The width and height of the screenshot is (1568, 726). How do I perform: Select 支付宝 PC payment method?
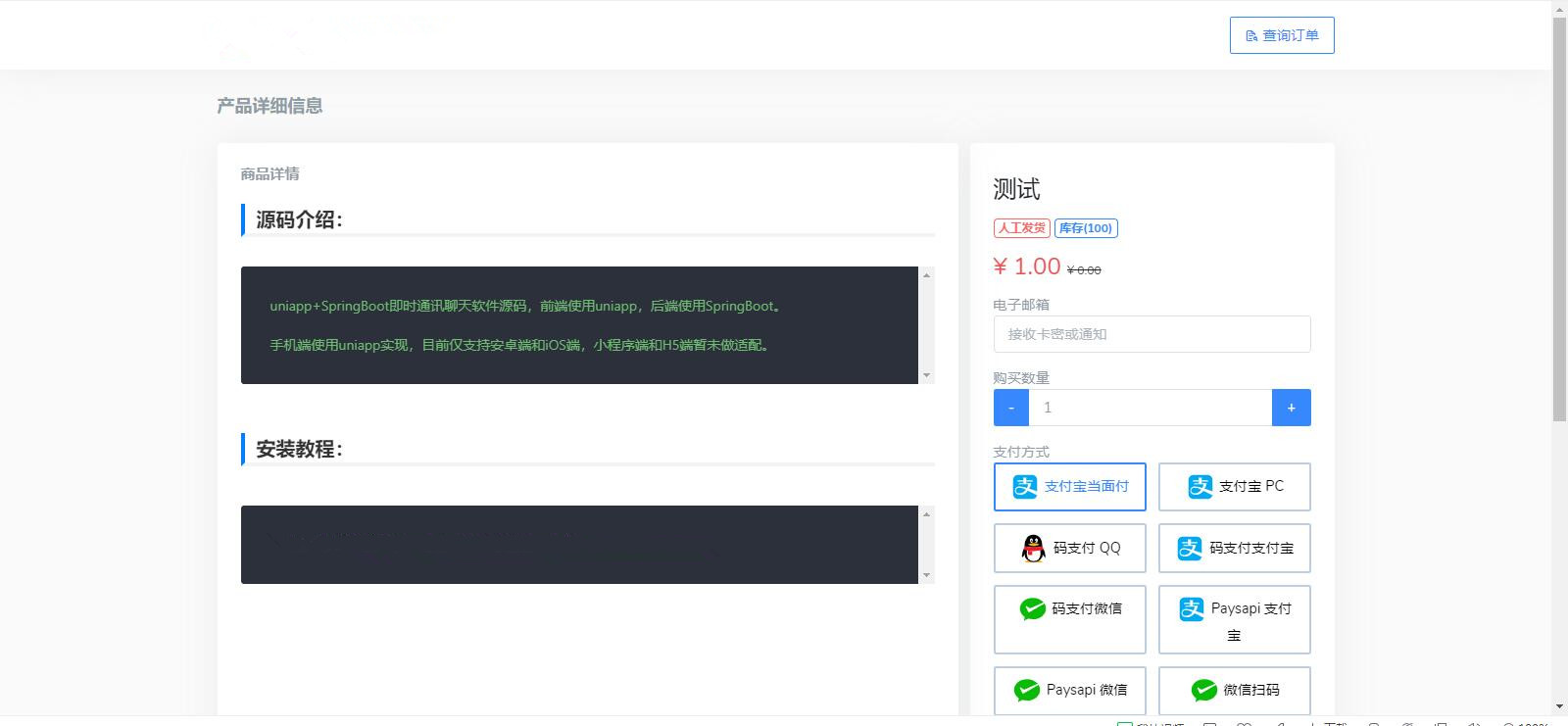coord(1235,487)
